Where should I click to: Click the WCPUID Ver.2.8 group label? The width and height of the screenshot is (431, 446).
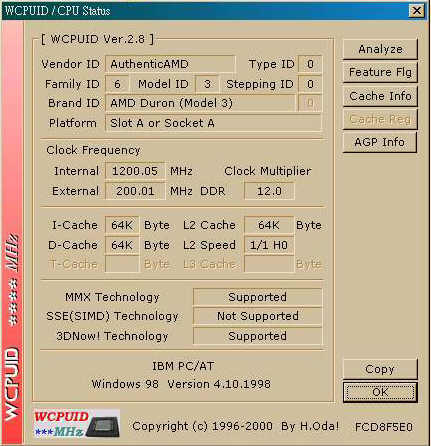[98, 39]
